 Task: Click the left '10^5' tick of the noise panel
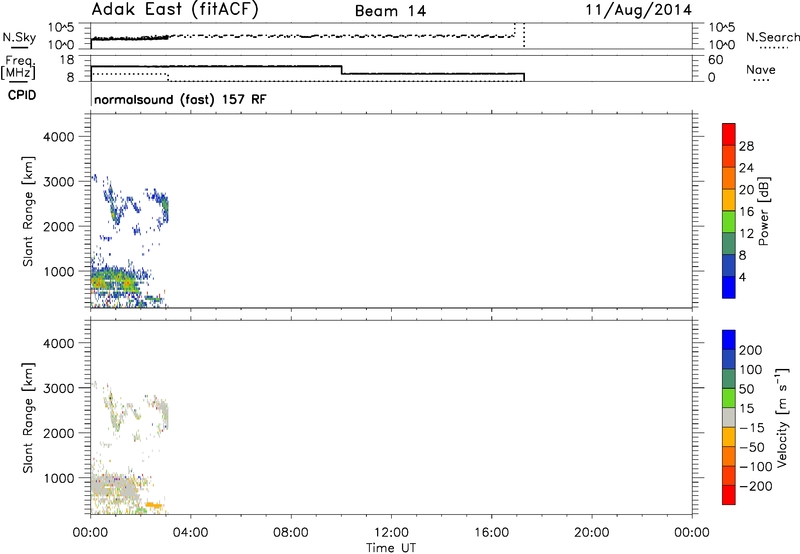61,28
